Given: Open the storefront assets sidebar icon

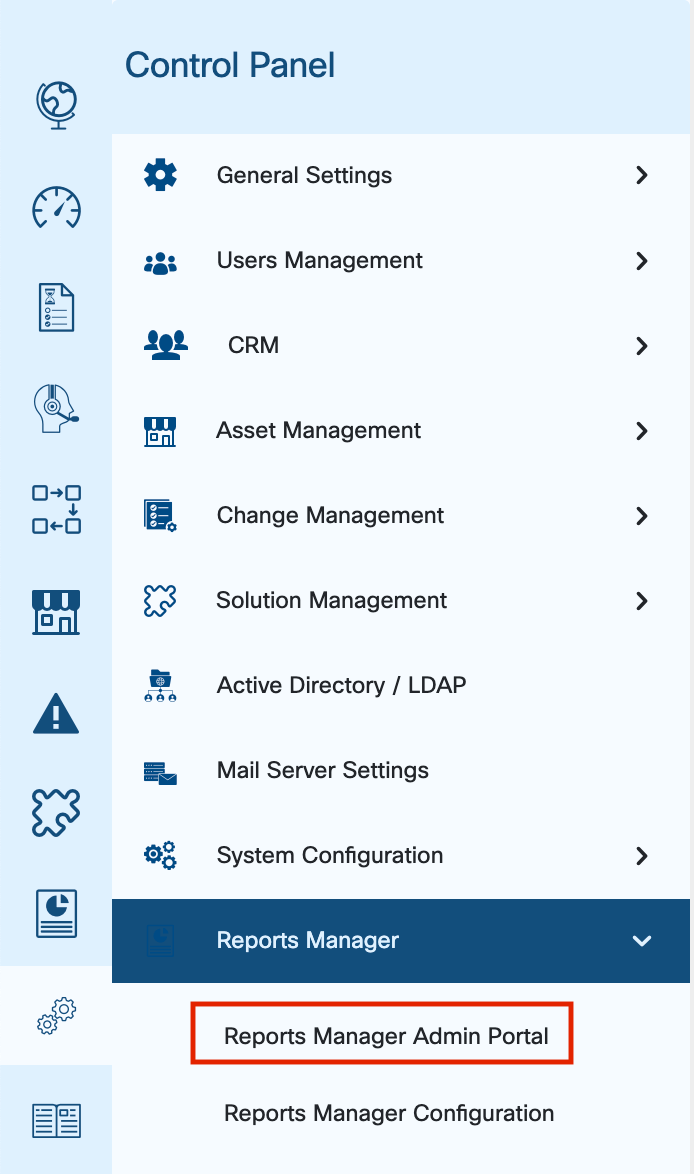Looking at the screenshot, I should tap(56, 612).
